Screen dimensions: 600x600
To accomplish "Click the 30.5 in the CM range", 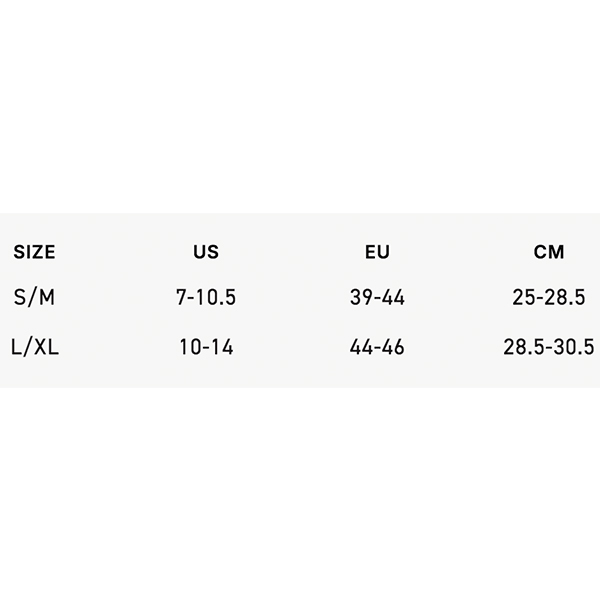I will pyautogui.click(x=574, y=347).
